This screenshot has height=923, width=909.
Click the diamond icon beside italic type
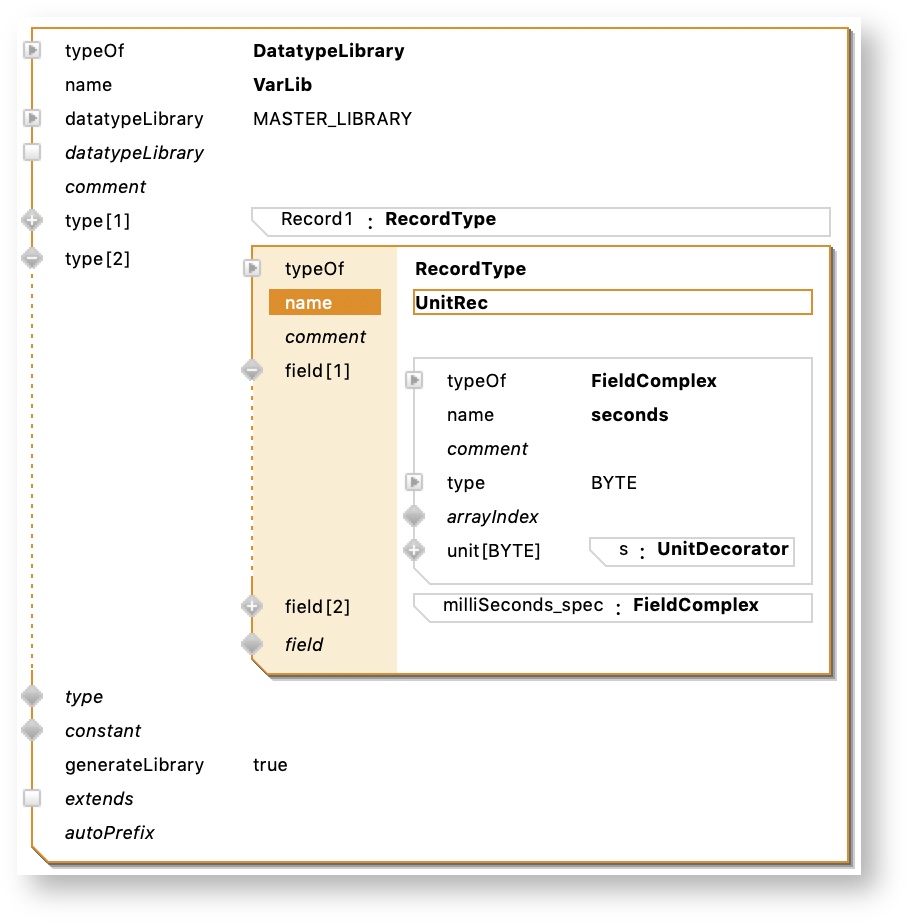tap(32, 697)
